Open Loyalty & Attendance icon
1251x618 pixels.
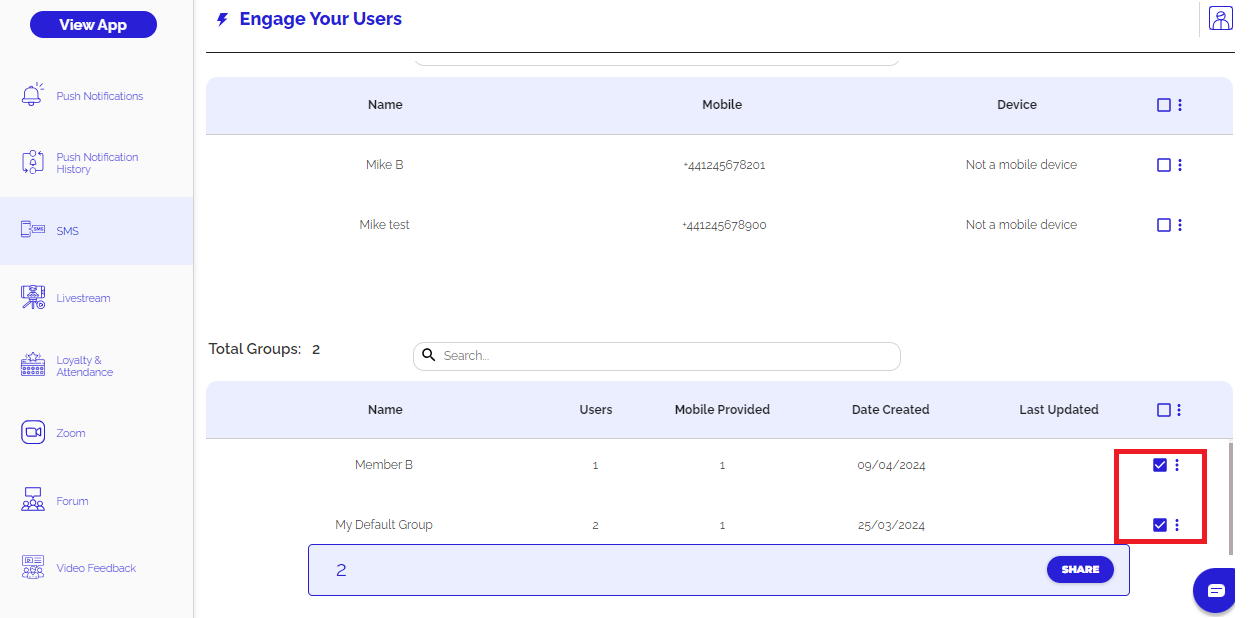[33, 366]
